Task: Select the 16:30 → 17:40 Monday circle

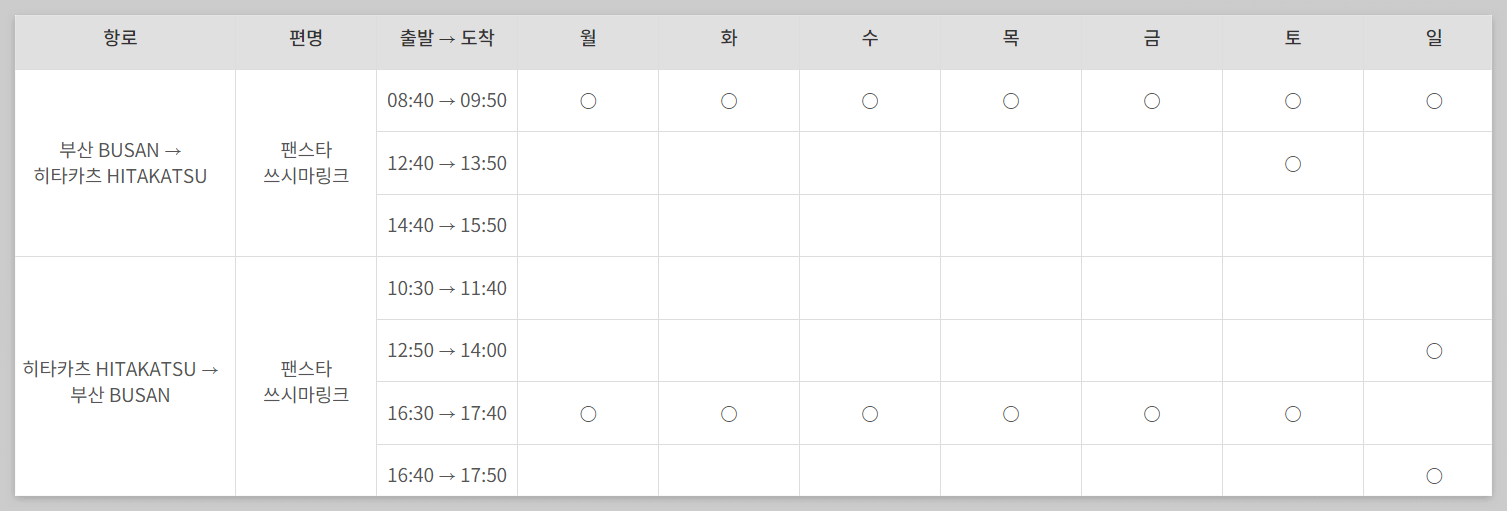Action: tap(588, 414)
